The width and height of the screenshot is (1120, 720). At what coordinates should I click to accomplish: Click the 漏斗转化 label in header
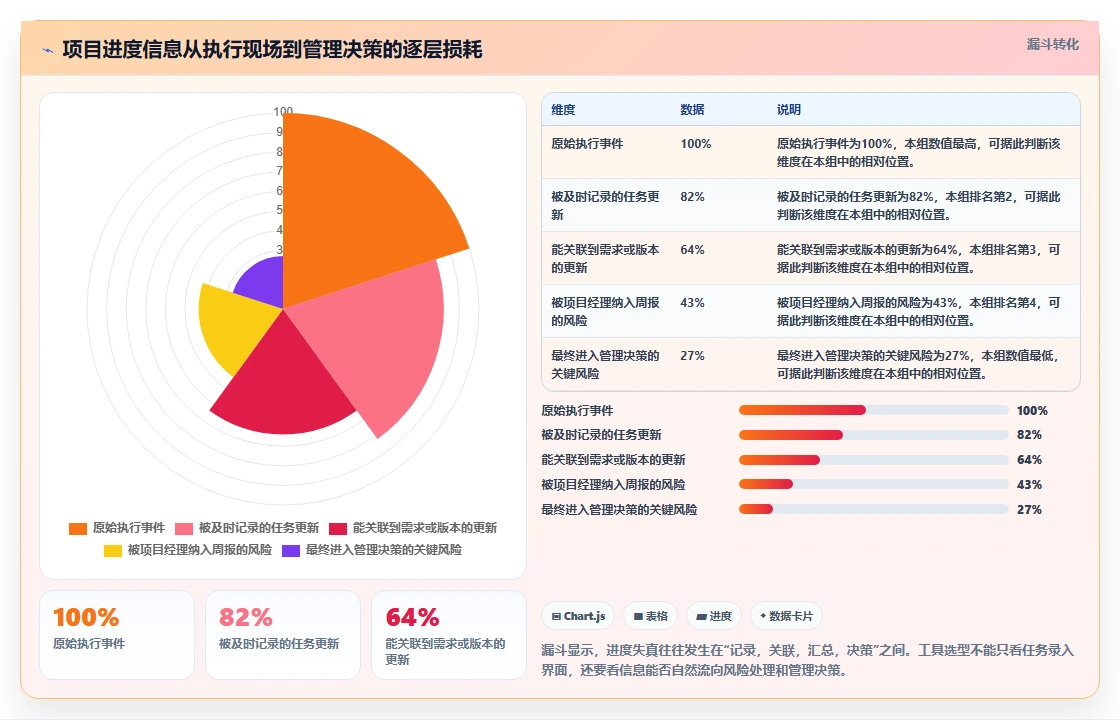[x=1052, y=44]
